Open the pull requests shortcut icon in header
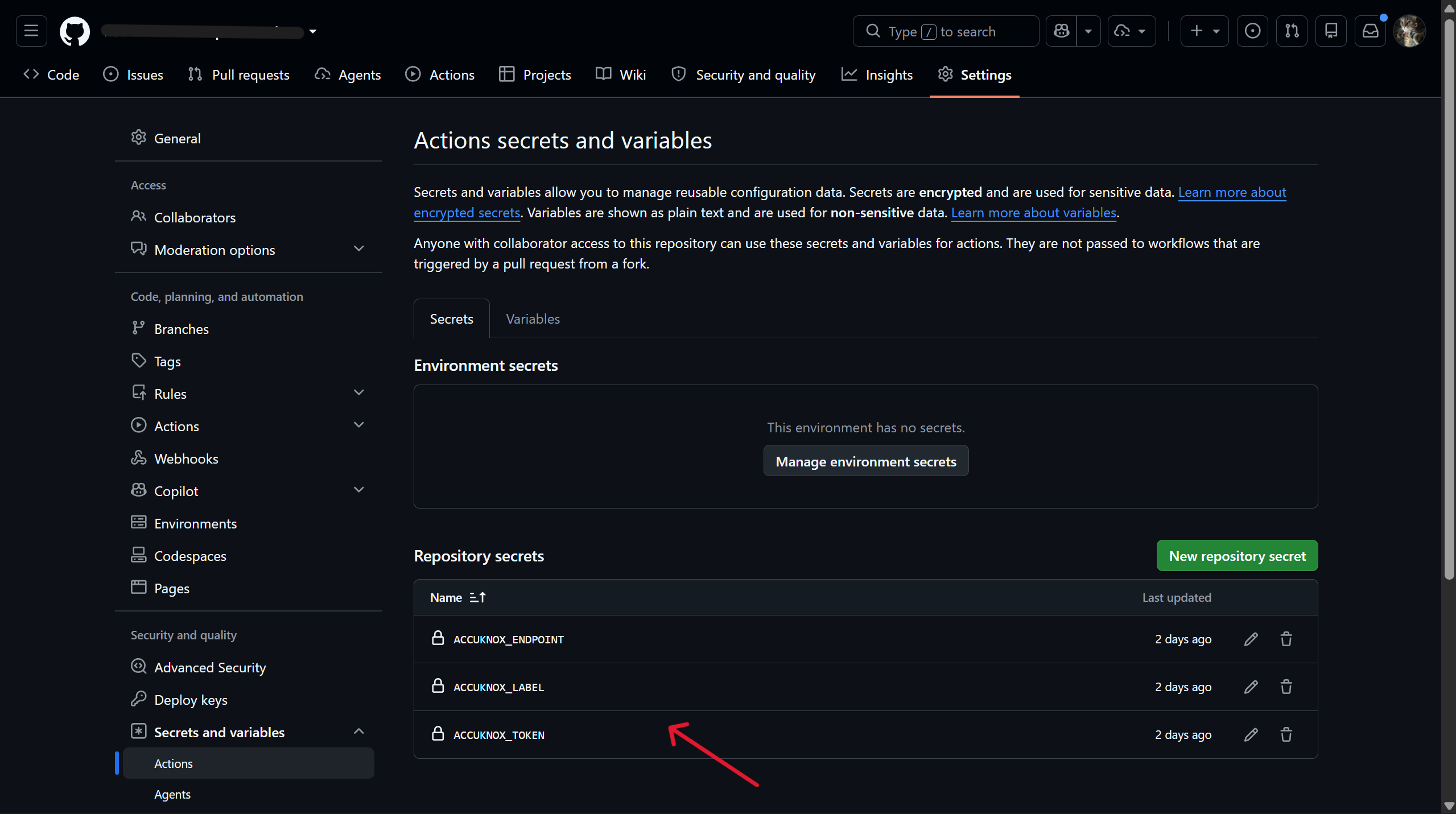 click(1292, 31)
